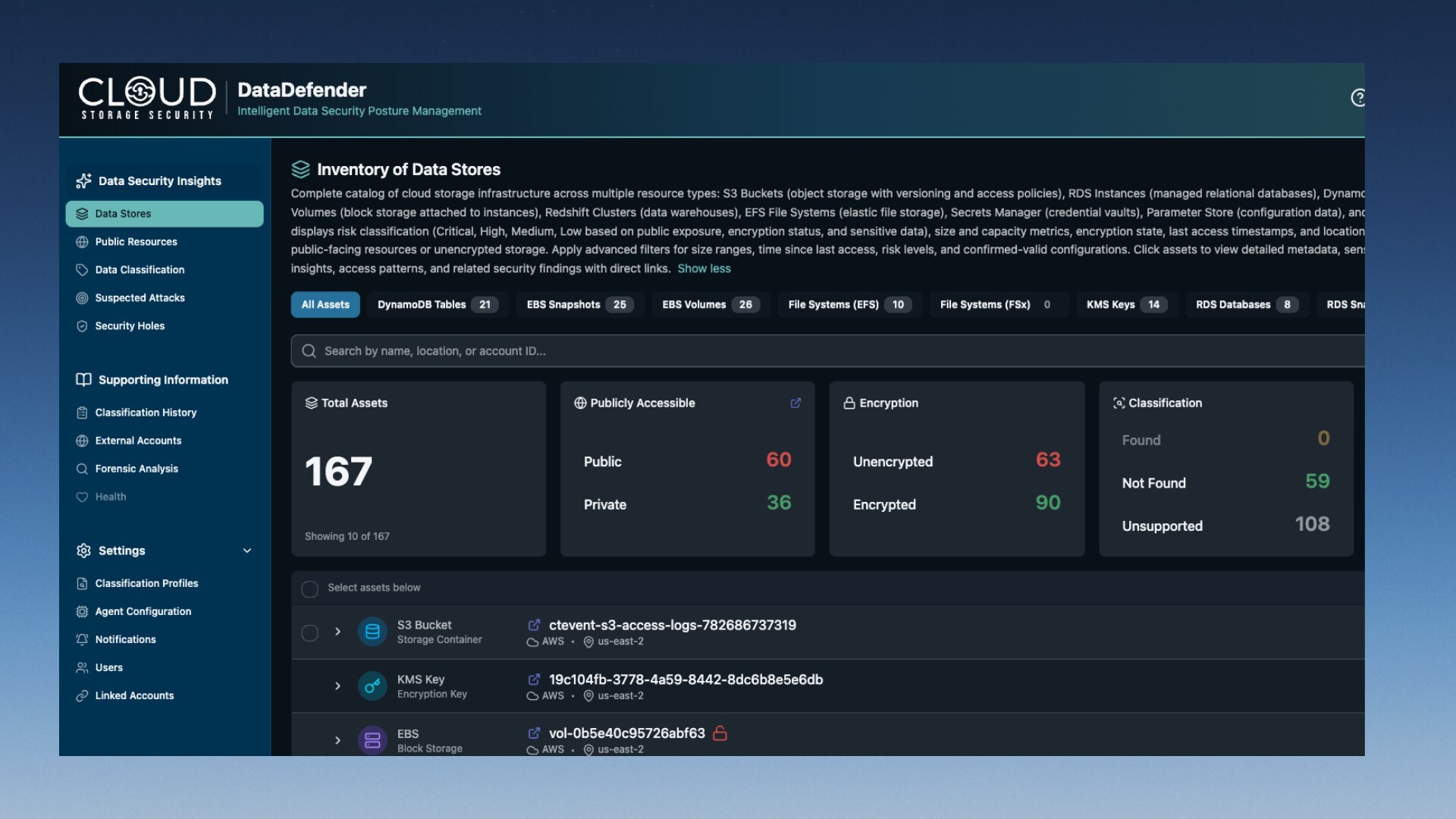The width and height of the screenshot is (1456, 819).
Task: Click the unlocked padlock on vol-0b5e40c95726abf63
Action: point(720,733)
